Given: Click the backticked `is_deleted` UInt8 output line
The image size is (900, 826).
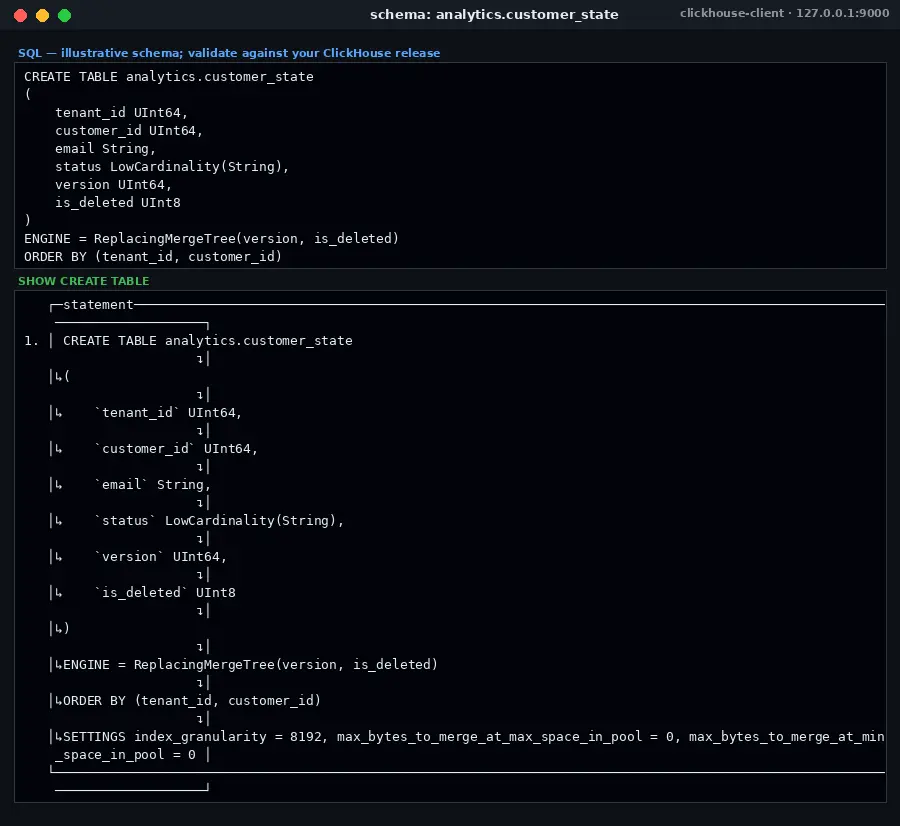Looking at the screenshot, I should click(x=165, y=593).
